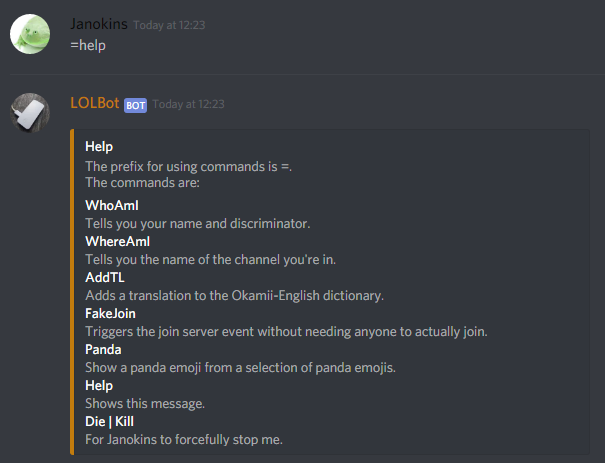The height and width of the screenshot is (463, 605).
Task: Click Janokins' green profile avatar
Action: point(30,34)
